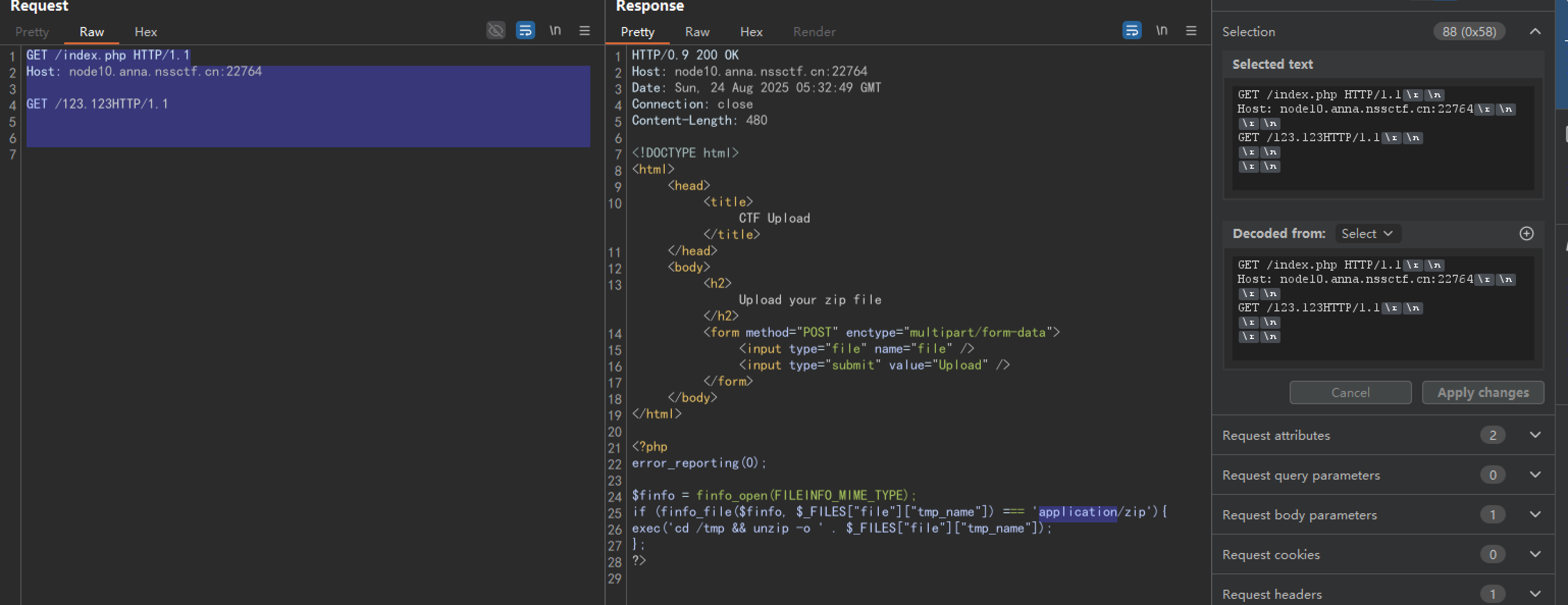This screenshot has height=605, width=1568.
Task: Toggle word wrap icon in Response panel
Action: click(1132, 31)
